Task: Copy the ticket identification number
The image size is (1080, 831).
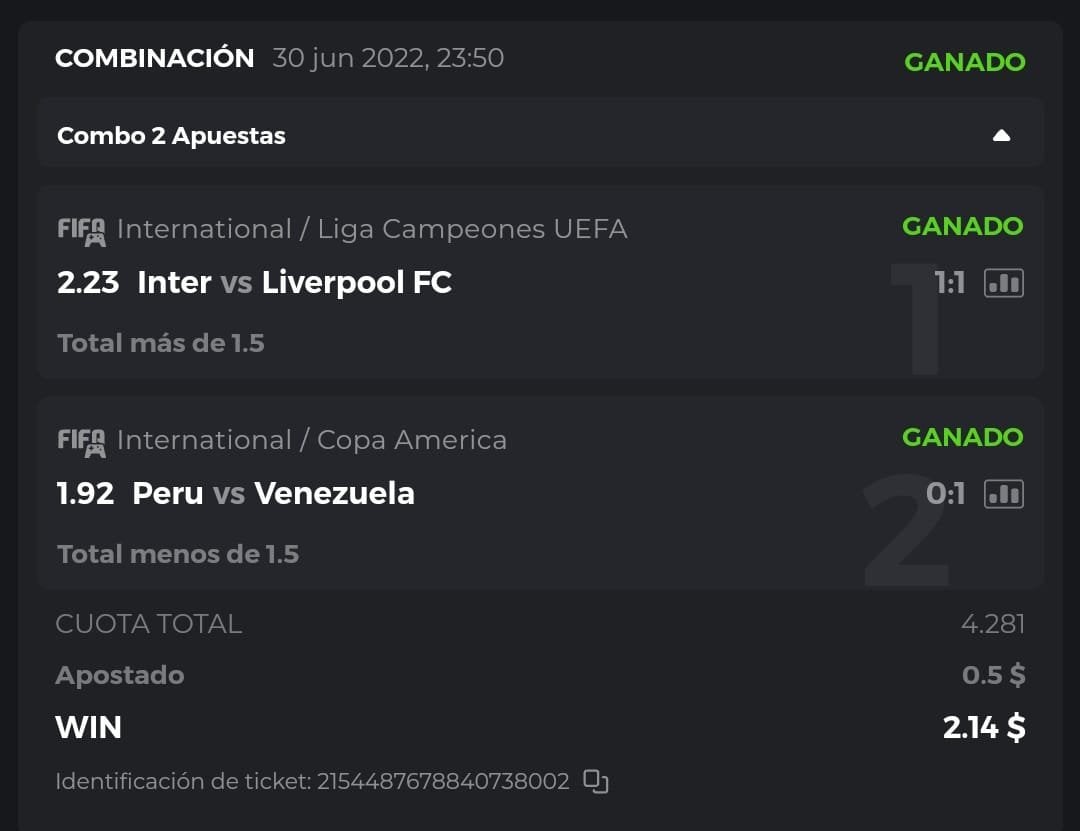Action: 596,781
